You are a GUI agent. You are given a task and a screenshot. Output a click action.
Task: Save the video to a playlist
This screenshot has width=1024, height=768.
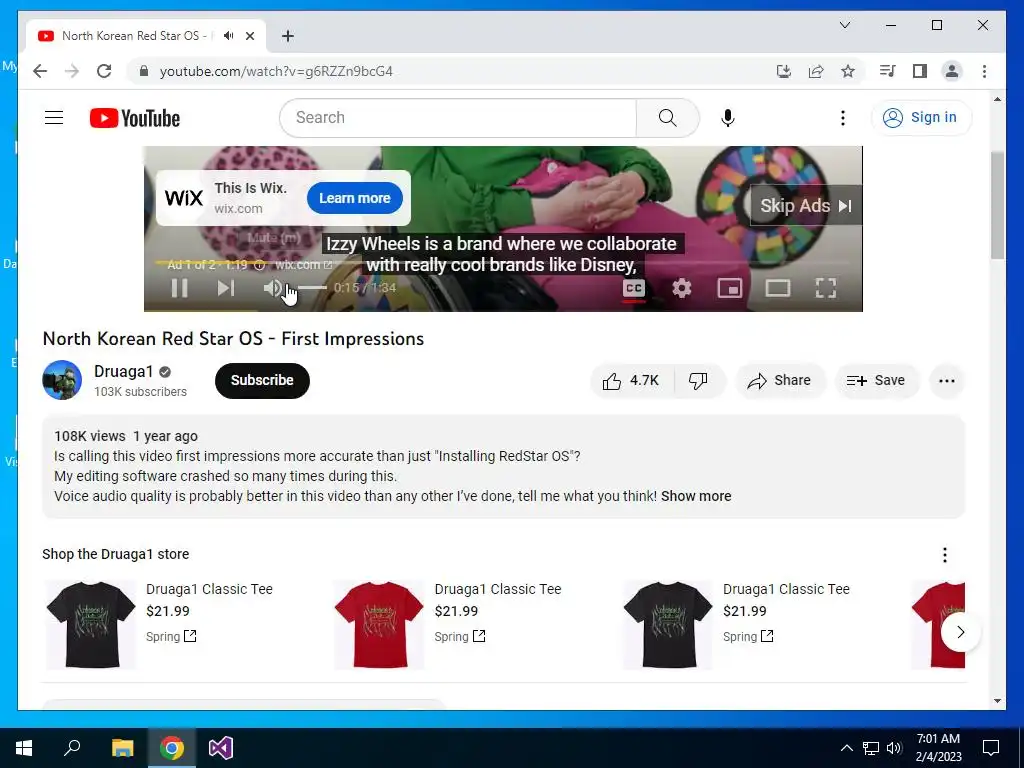[876, 381]
